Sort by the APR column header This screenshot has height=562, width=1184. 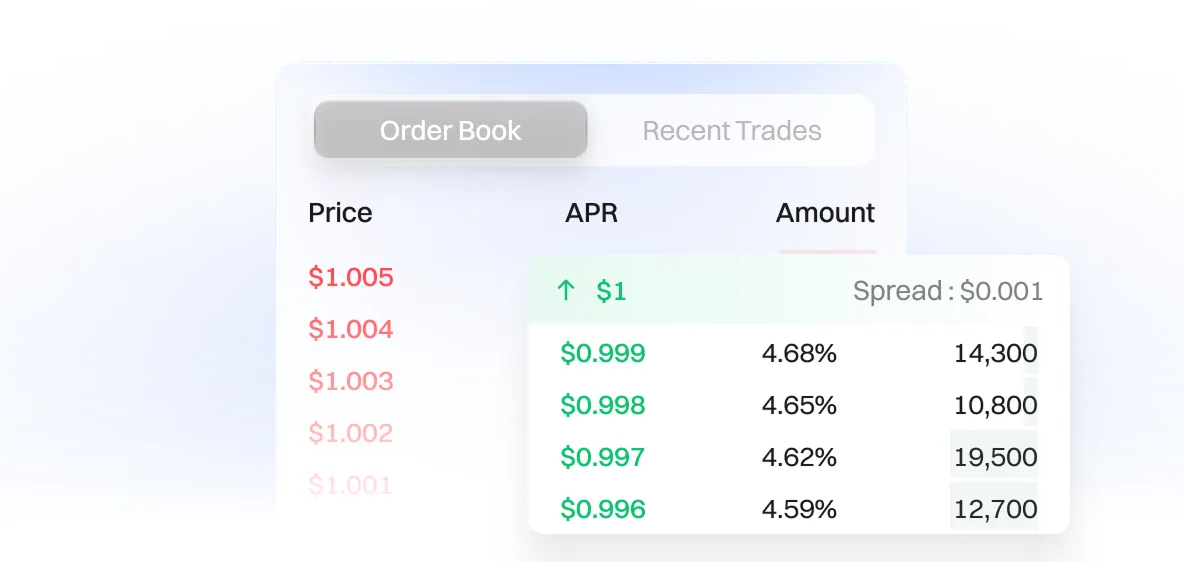591,213
